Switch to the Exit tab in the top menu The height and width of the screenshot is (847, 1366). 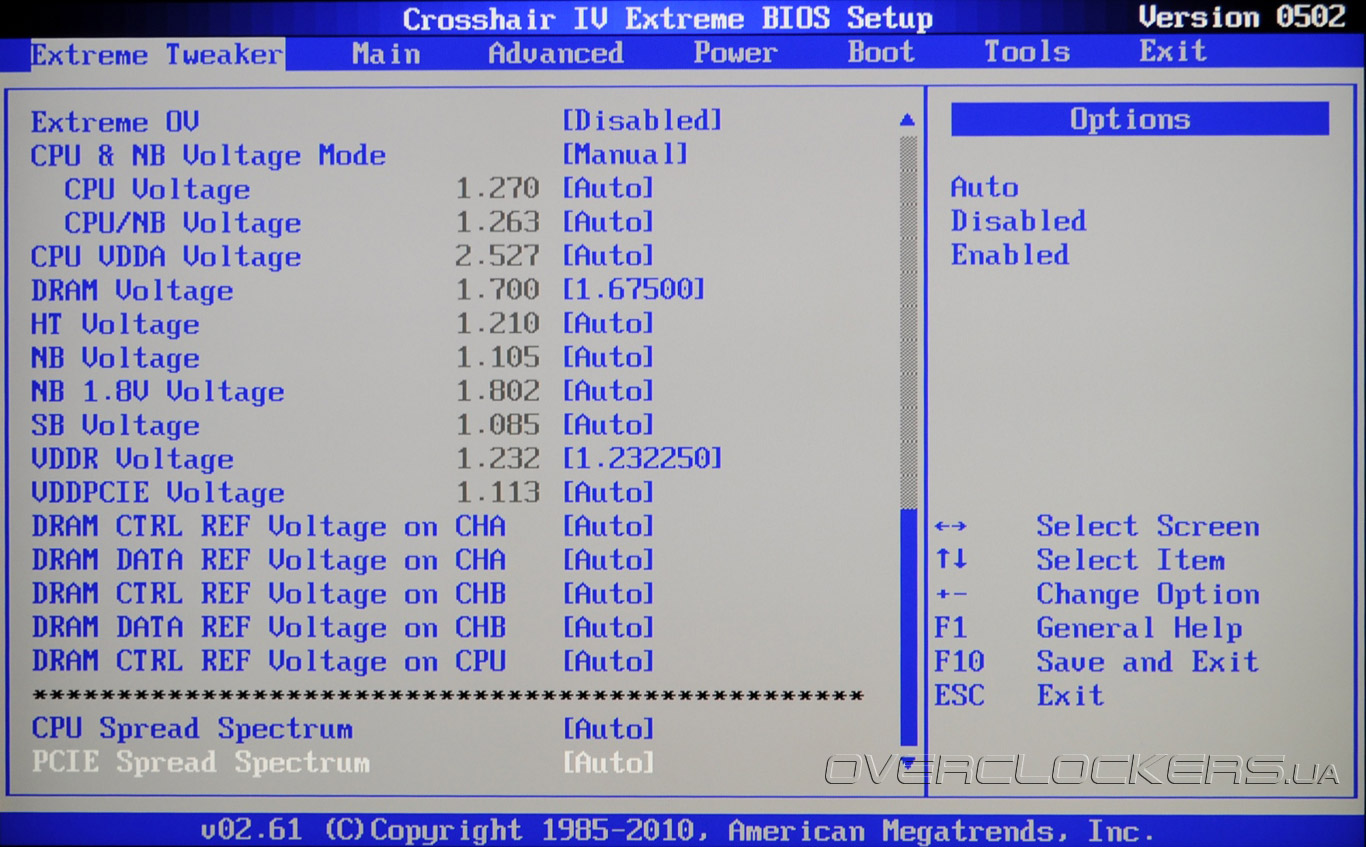1173,51
